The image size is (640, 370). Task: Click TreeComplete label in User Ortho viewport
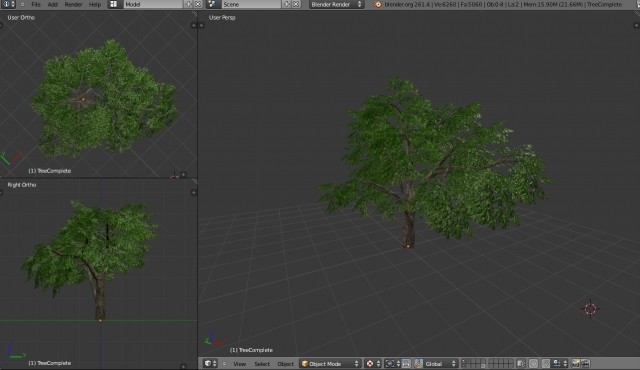coord(50,171)
